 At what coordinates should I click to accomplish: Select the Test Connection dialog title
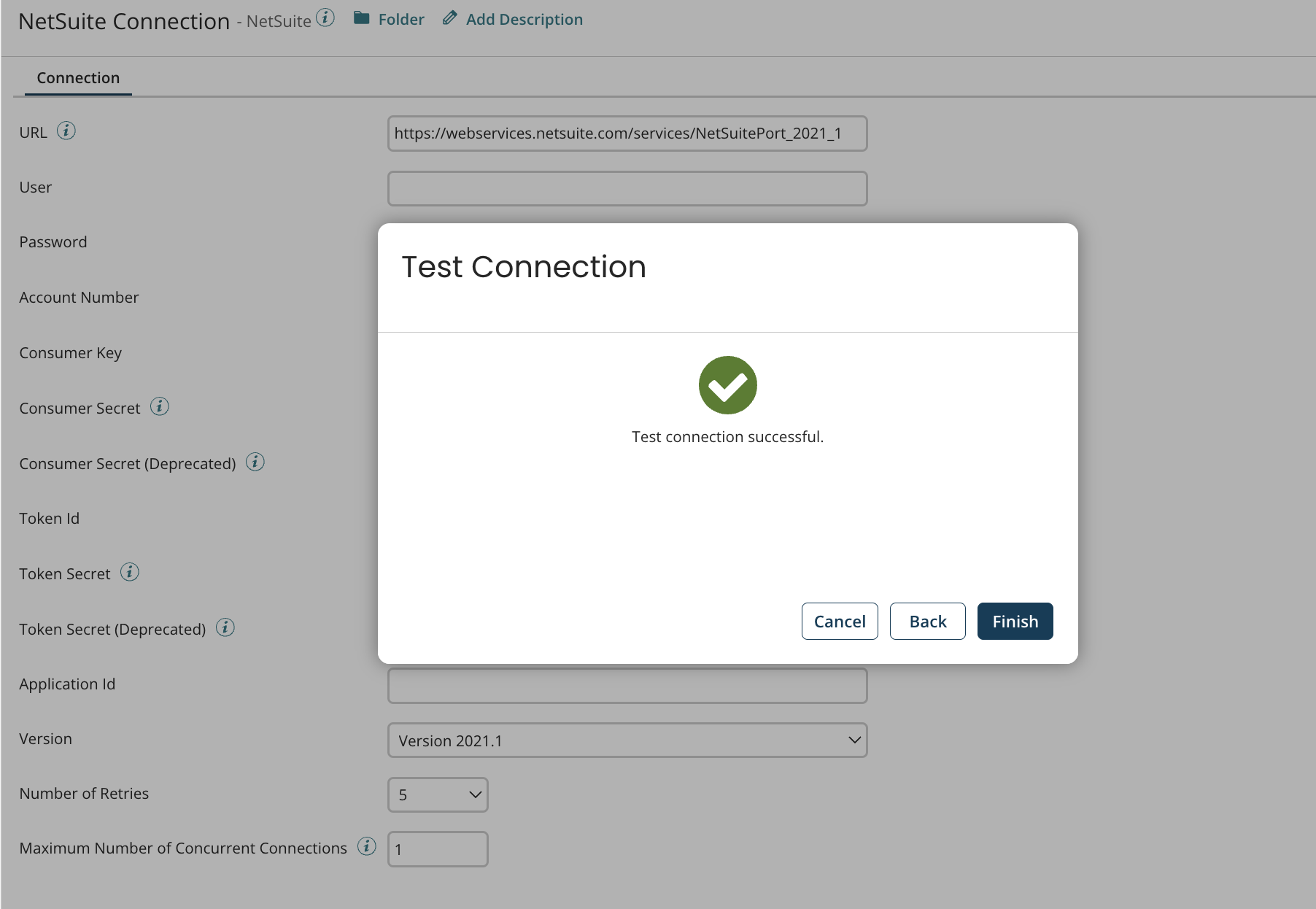[523, 266]
